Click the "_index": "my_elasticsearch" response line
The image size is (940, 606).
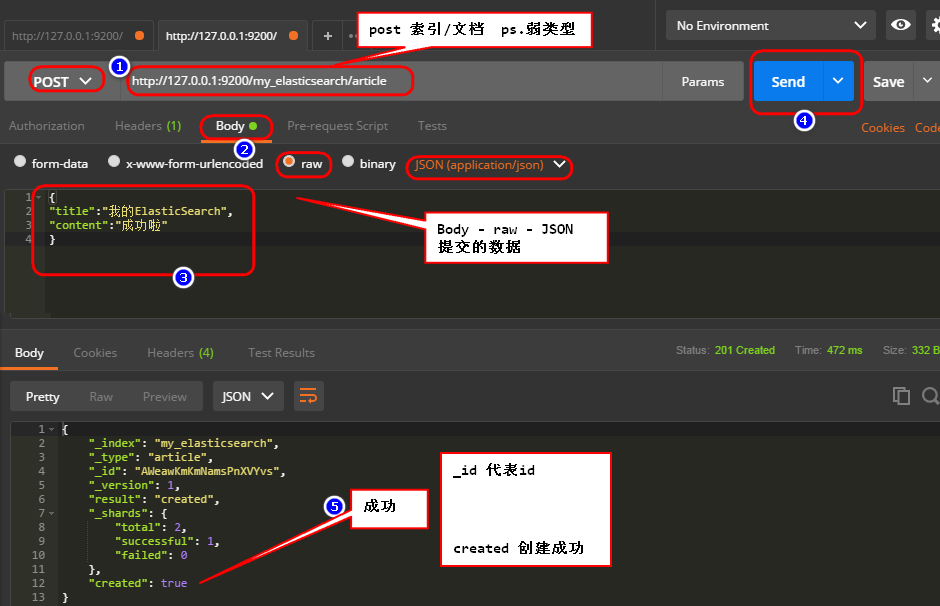click(x=183, y=443)
